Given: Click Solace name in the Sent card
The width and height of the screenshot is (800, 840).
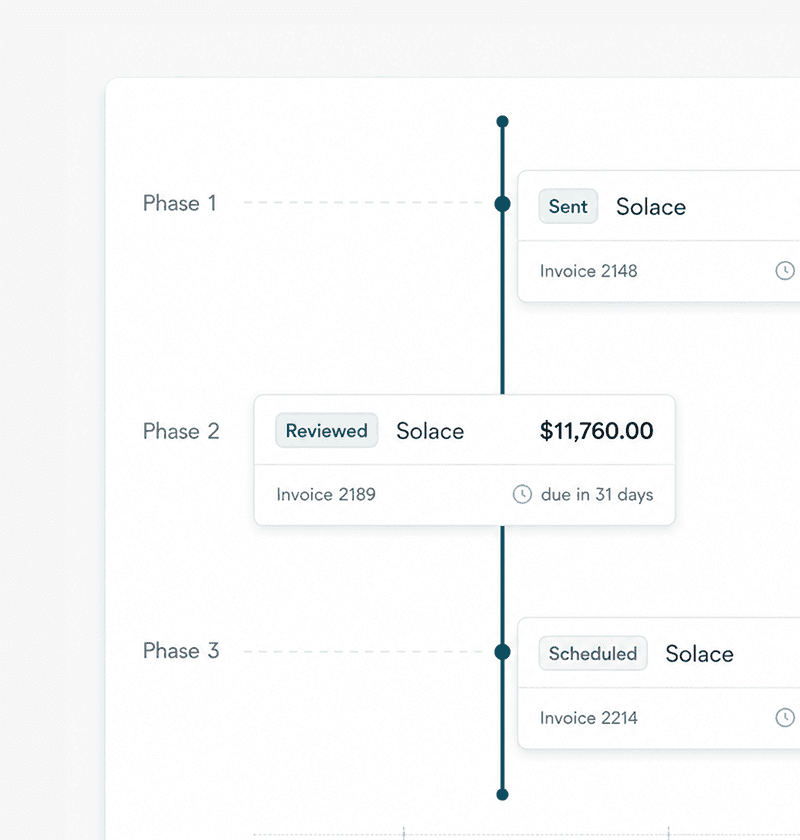Looking at the screenshot, I should (651, 207).
